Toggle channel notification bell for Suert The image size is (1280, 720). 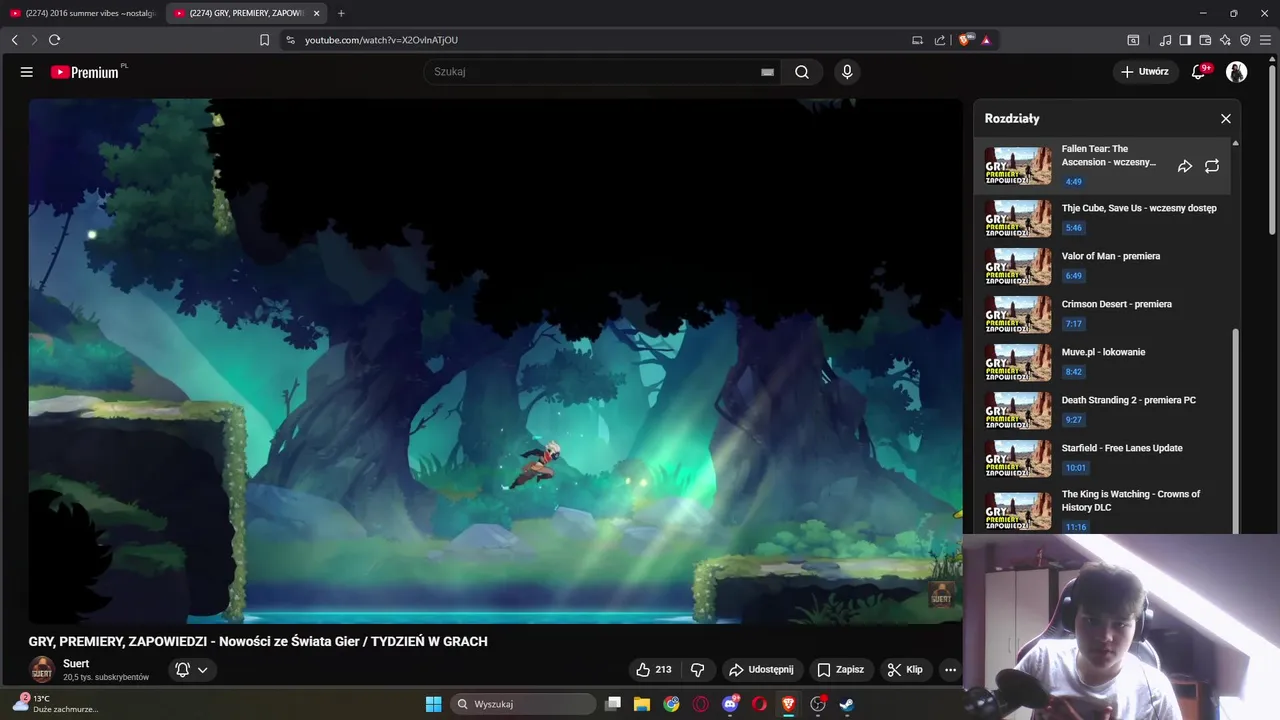click(191, 670)
